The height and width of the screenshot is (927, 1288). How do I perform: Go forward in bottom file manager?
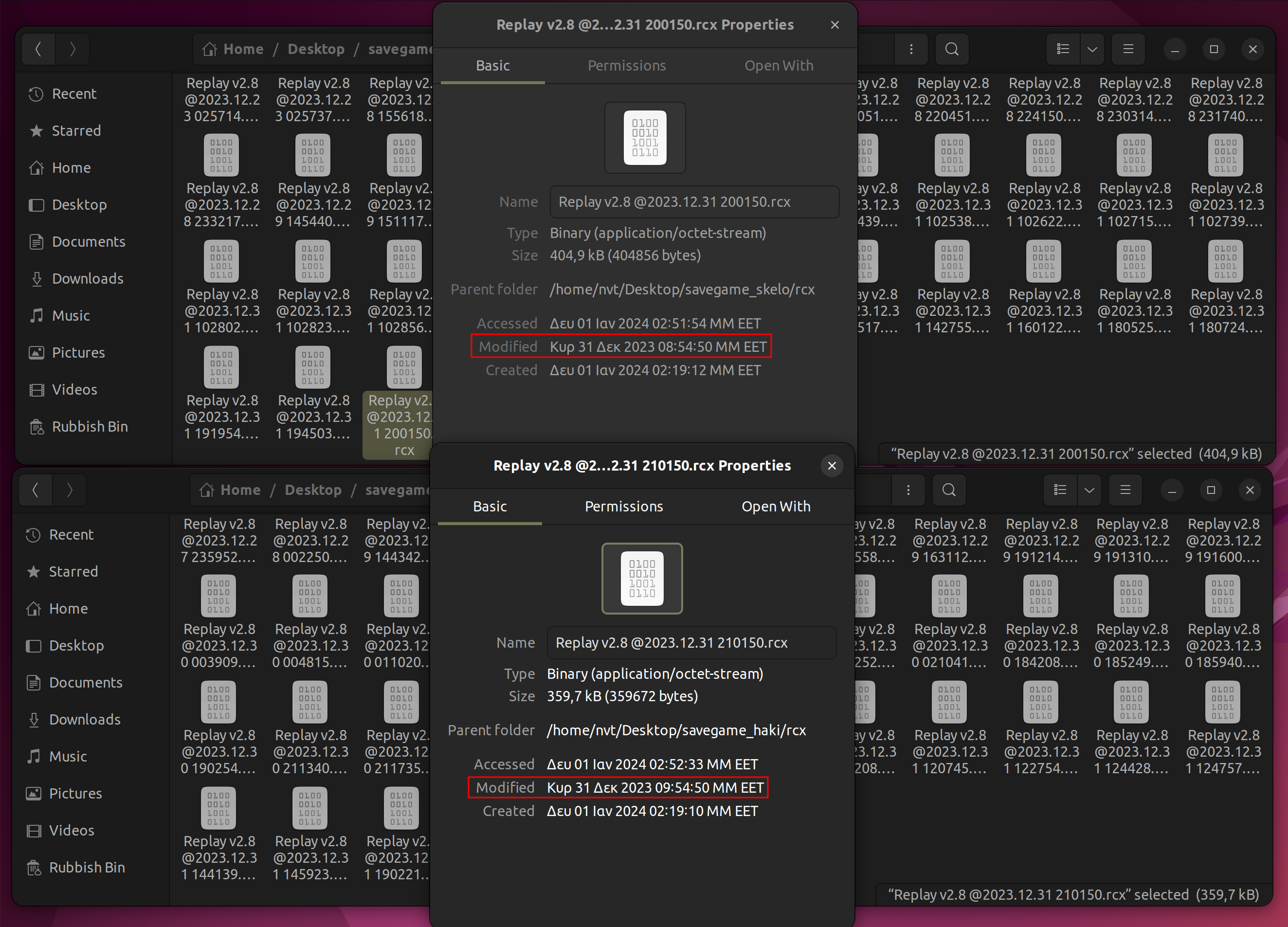tap(69, 490)
